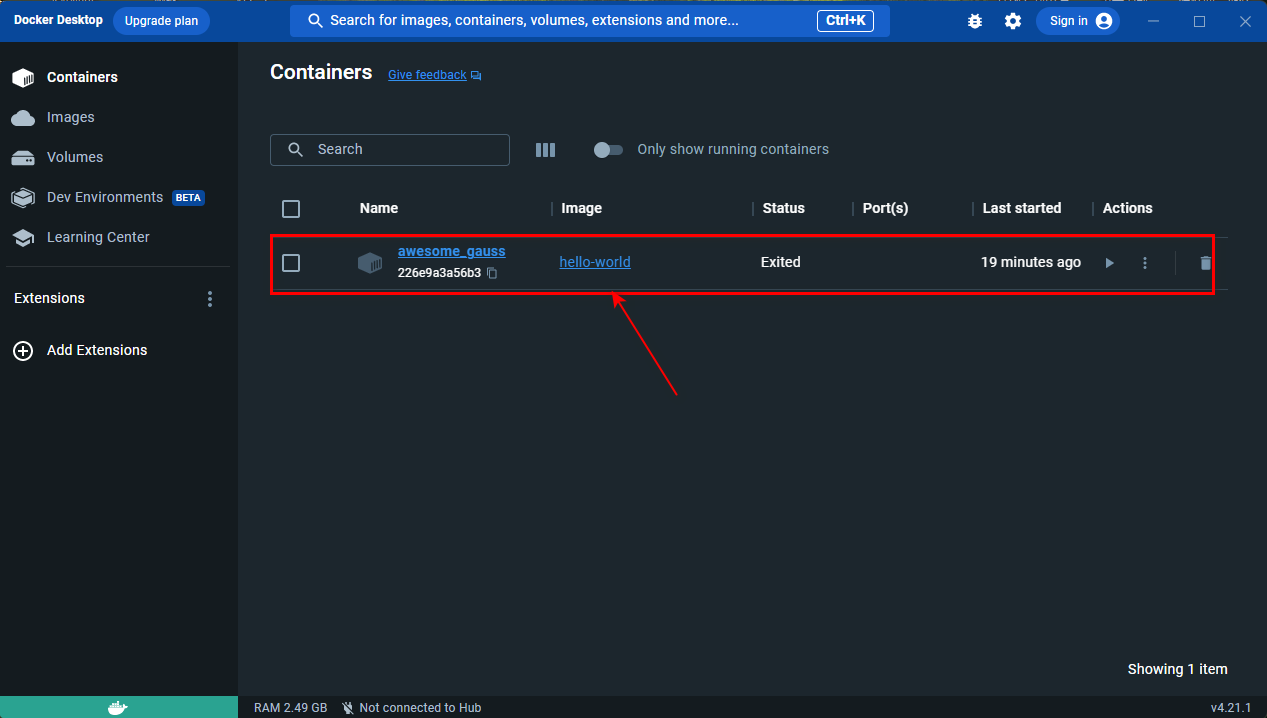Image resolution: width=1267 pixels, height=718 pixels.
Task: Check the select-all header checkbox
Action: pos(291,209)
